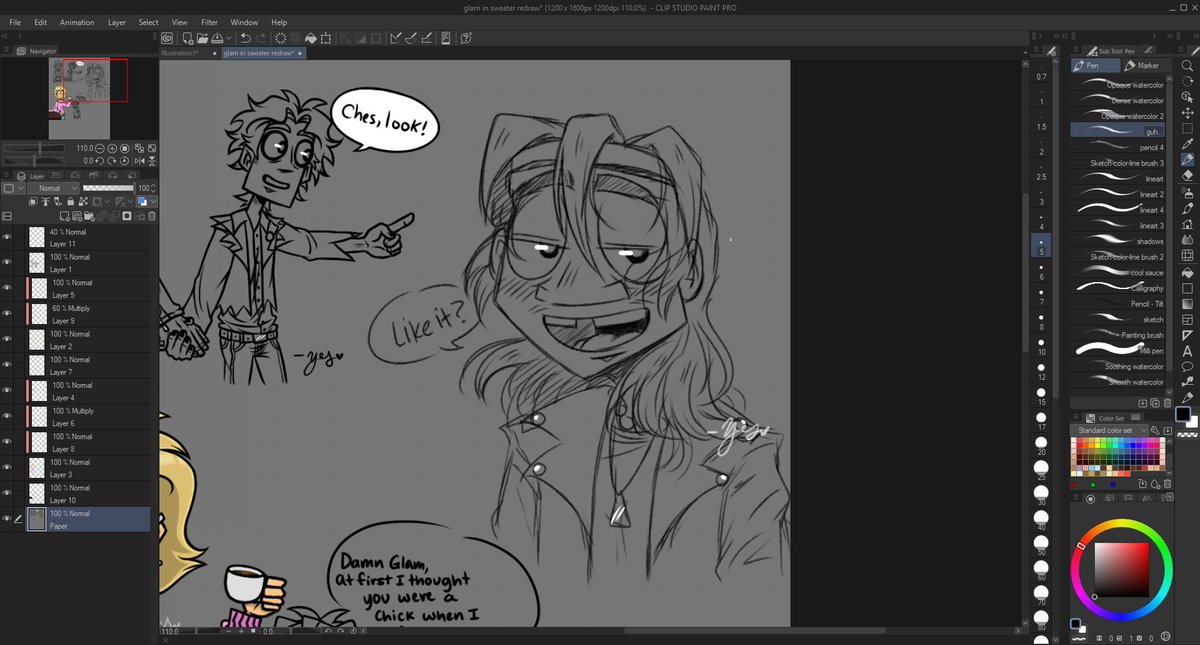Select the Pen tool in tool palette
Viewport: 1200px width, 645px height.
(1187, 160)
